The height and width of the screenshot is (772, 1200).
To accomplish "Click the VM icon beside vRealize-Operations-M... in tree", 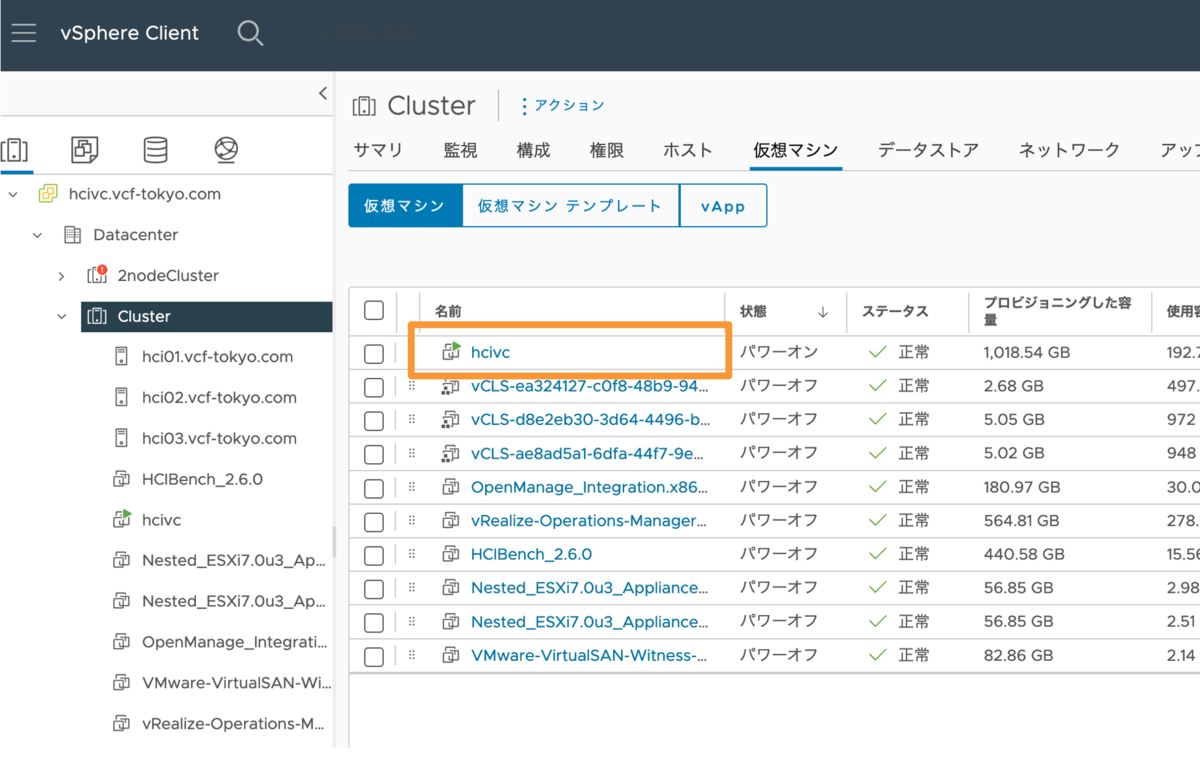I will 121,724.
